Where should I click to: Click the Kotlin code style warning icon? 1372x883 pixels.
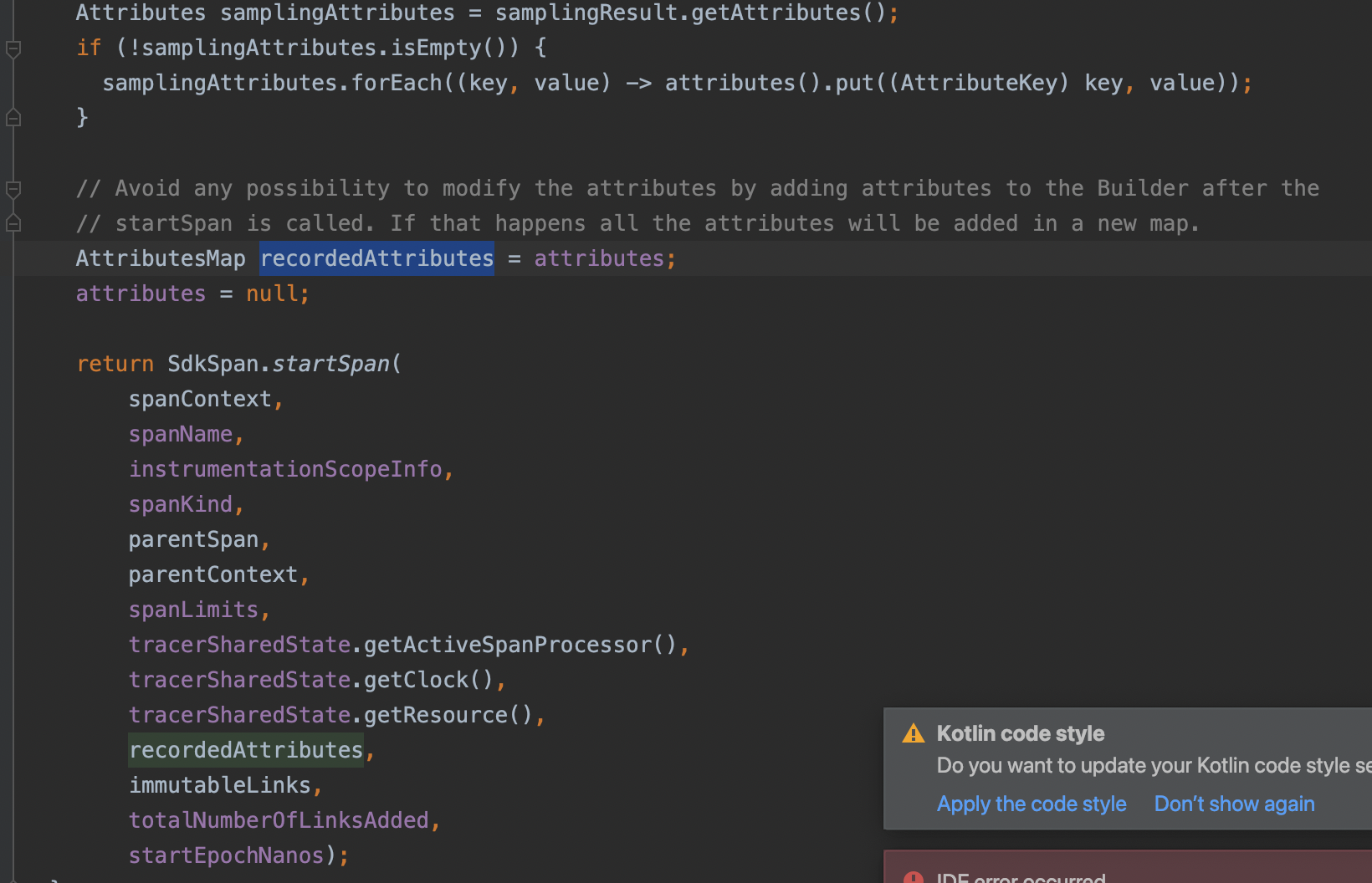[914, 733]
